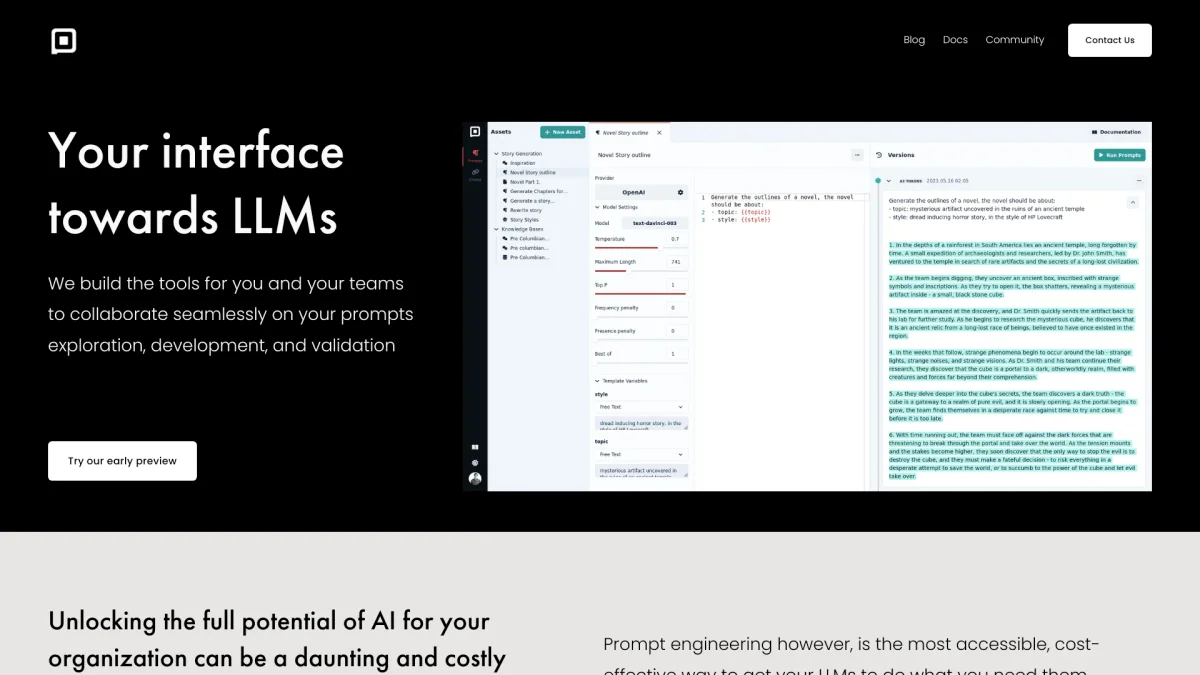1200x675 pixels.
Task: Select the Chains icon in the app sidebar
Action: coord(475,174)
